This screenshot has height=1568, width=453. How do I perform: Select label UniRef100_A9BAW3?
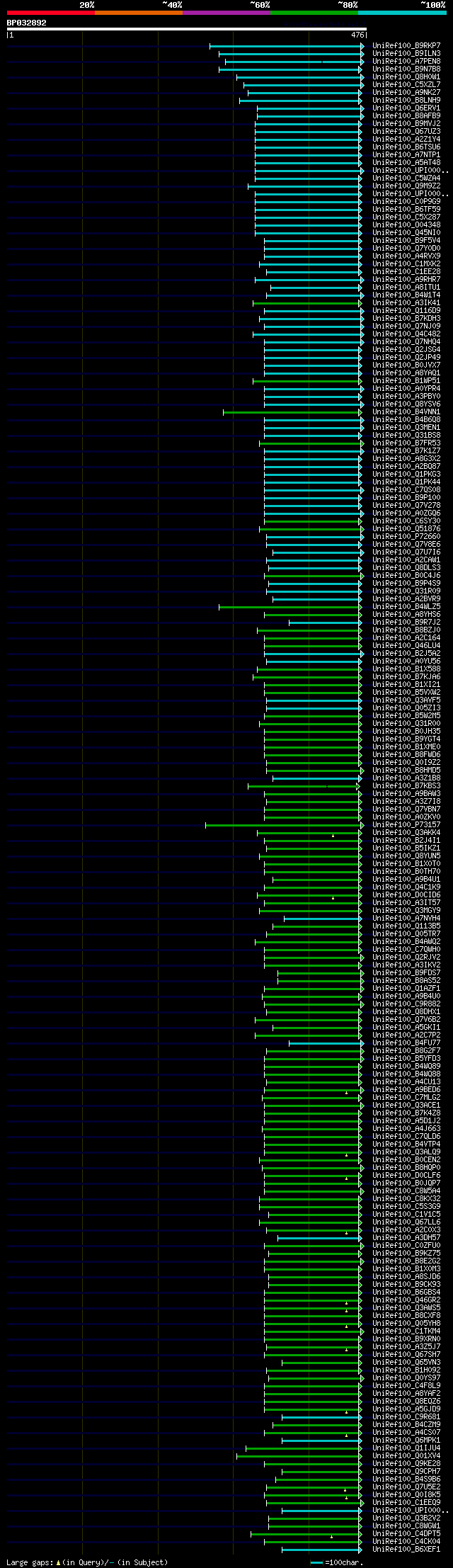pyautogui.click(x=406, y=793)
